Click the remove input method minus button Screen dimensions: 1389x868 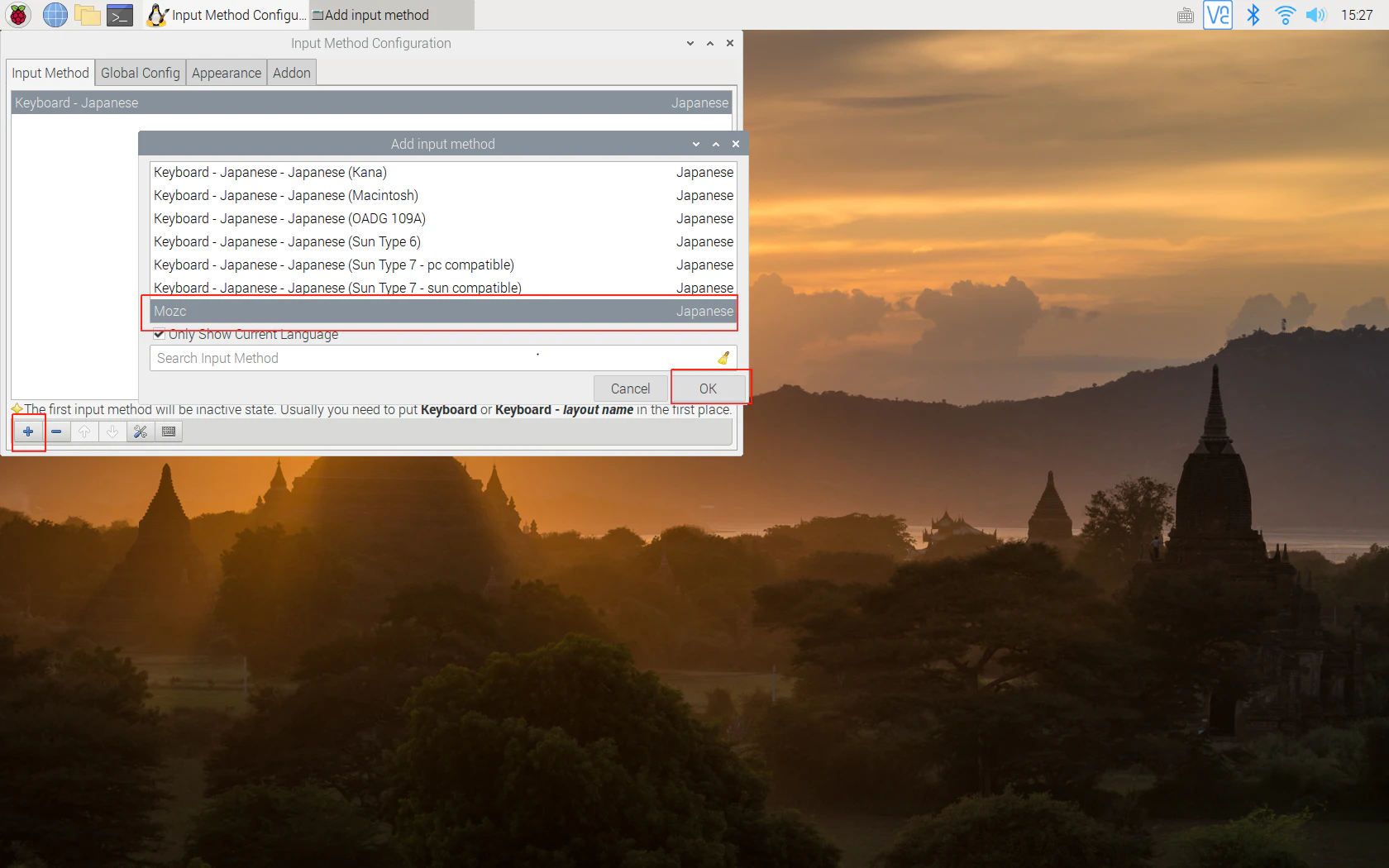pyautogui.click(x=56, y=432)
